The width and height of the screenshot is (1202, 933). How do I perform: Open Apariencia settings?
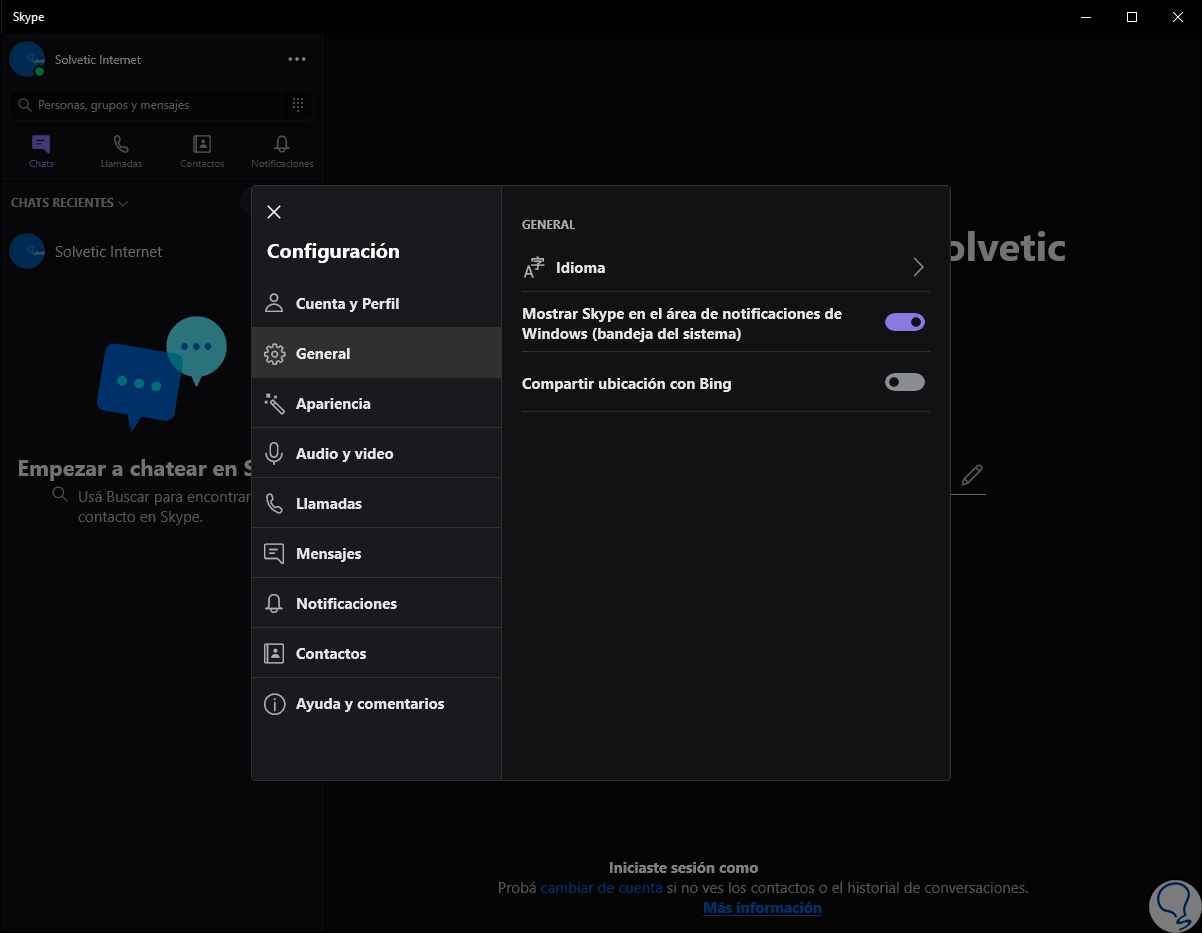click(376, 403)
